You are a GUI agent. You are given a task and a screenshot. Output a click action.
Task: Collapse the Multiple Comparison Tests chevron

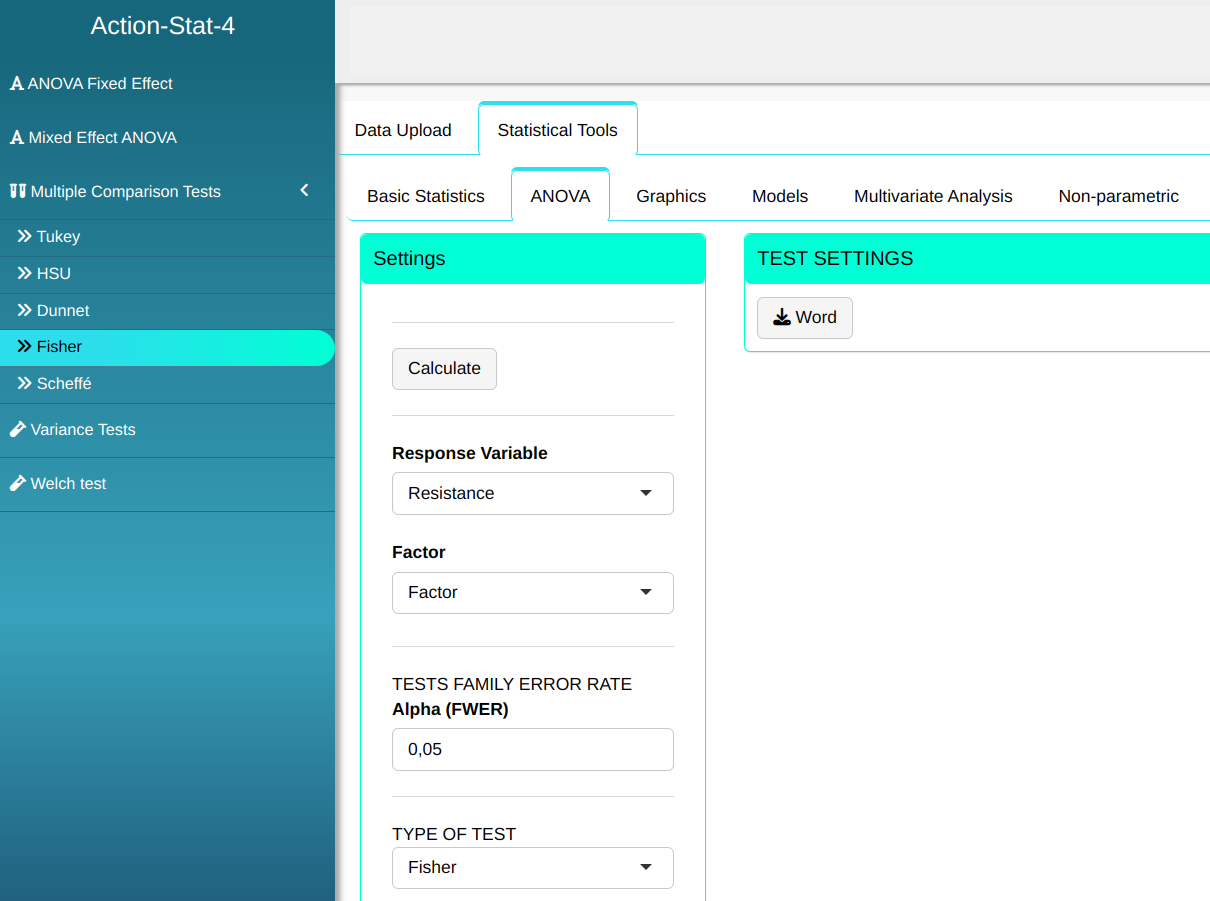pyautogui.click(x=304, y=191)
